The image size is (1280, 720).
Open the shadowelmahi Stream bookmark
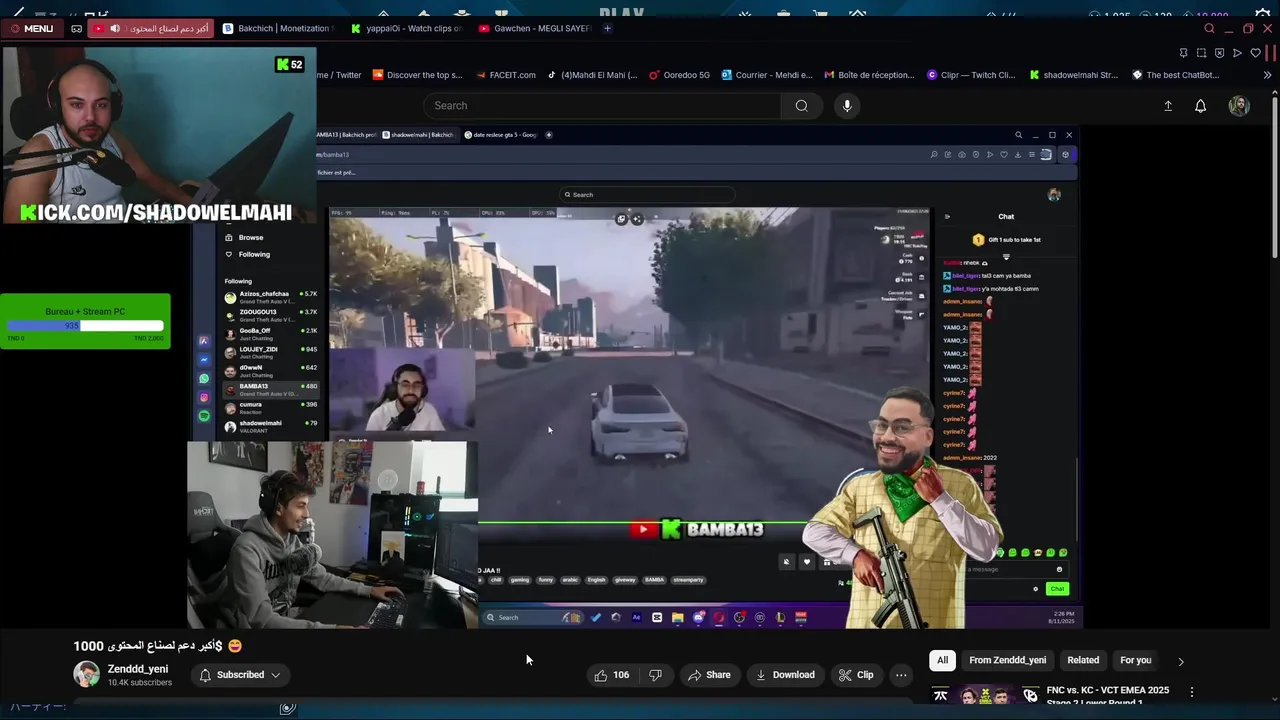pyautogui.click(x=1074, y=75)
